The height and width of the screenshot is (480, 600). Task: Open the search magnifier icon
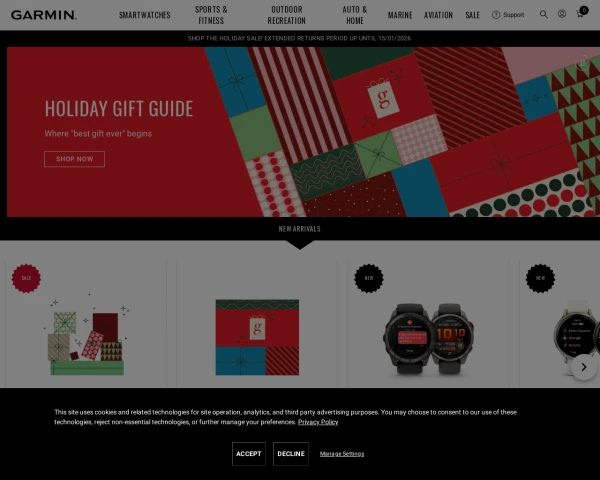point(543,15)
